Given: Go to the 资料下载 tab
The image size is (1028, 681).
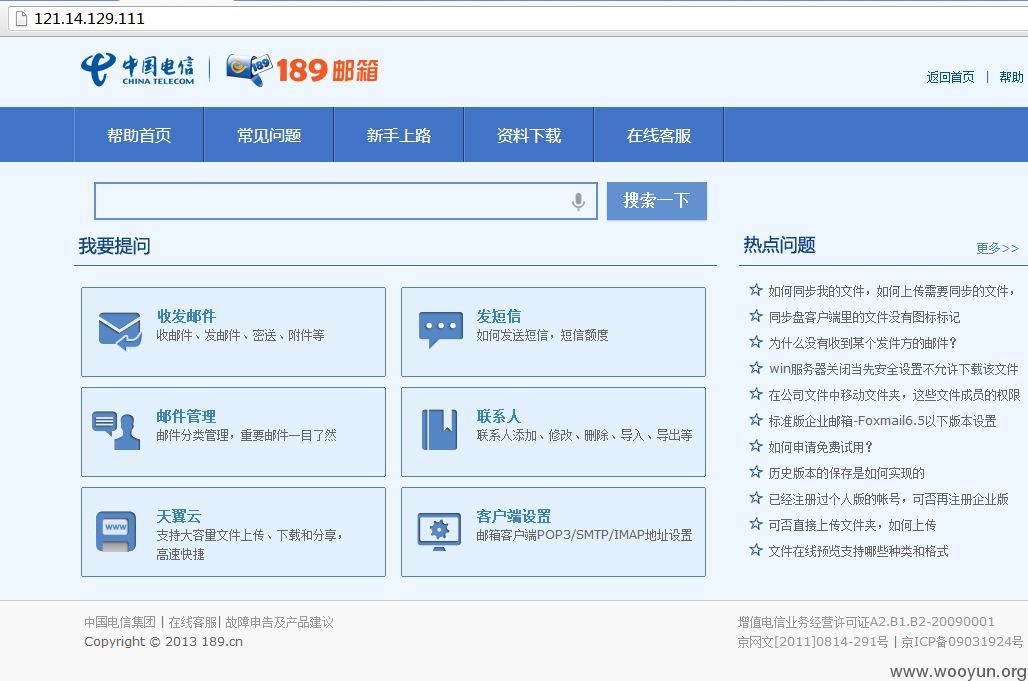Looking at the screenshot, I should point(528,135).
